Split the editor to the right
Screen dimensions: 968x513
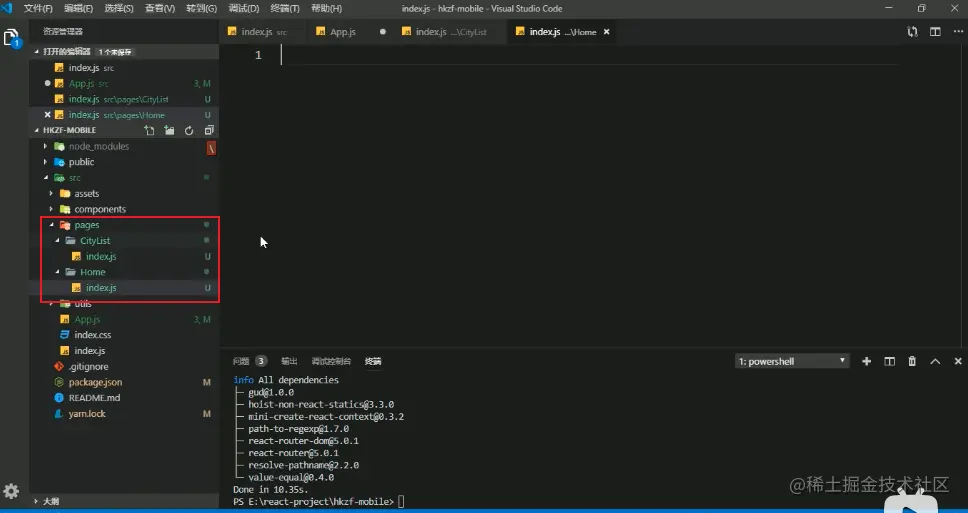[935, 32]
